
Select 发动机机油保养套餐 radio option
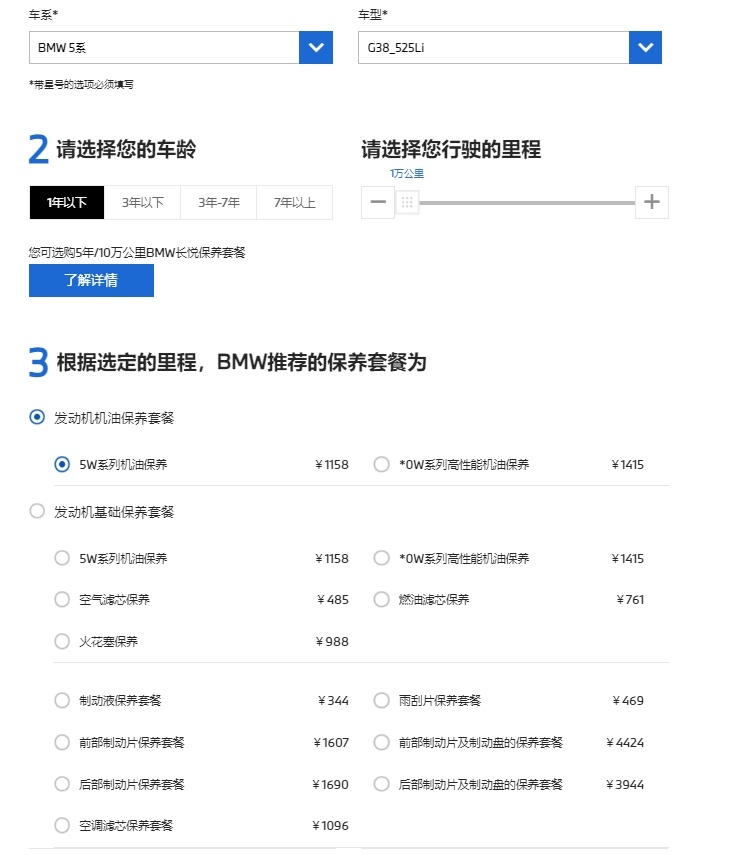(37, 418)
